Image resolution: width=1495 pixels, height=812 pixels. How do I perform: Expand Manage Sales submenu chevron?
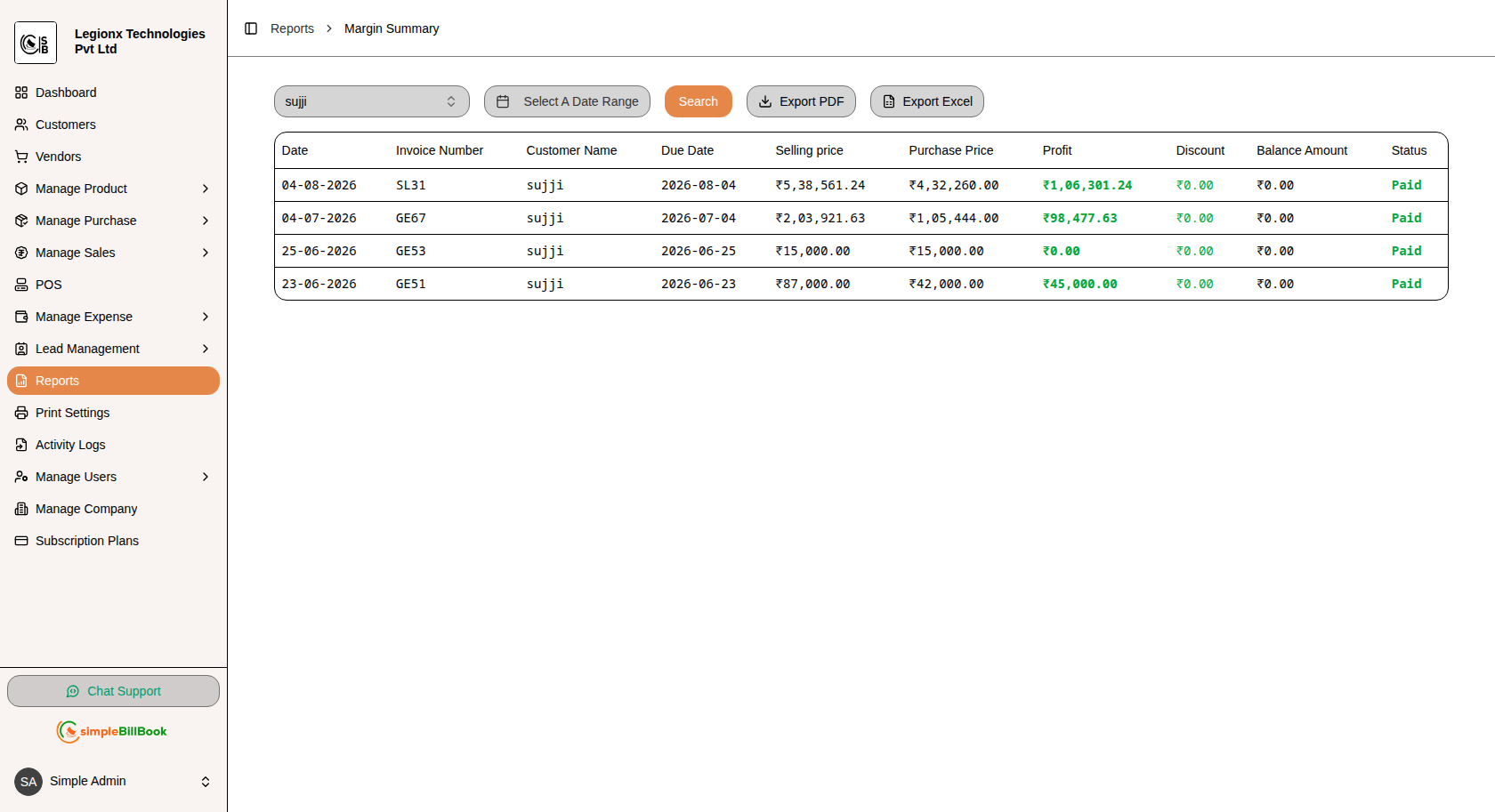coord(206,253)
